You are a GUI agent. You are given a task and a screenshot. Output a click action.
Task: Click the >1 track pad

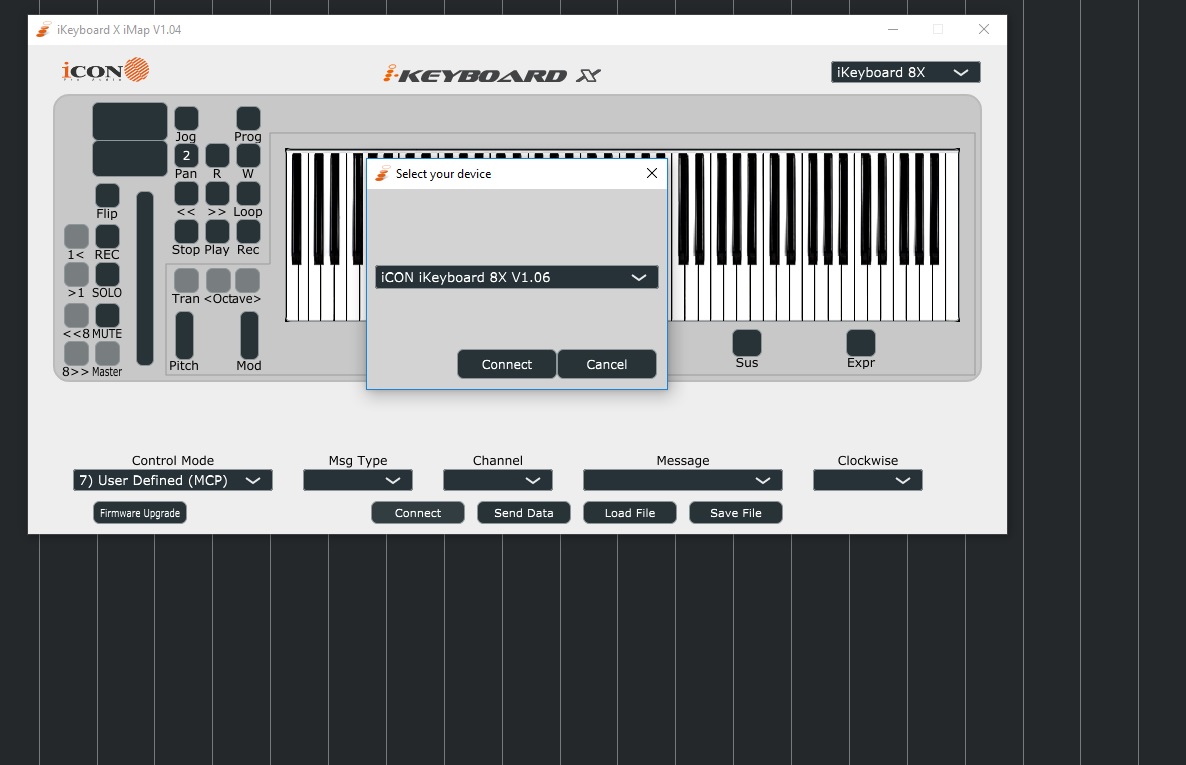(76, 274)
